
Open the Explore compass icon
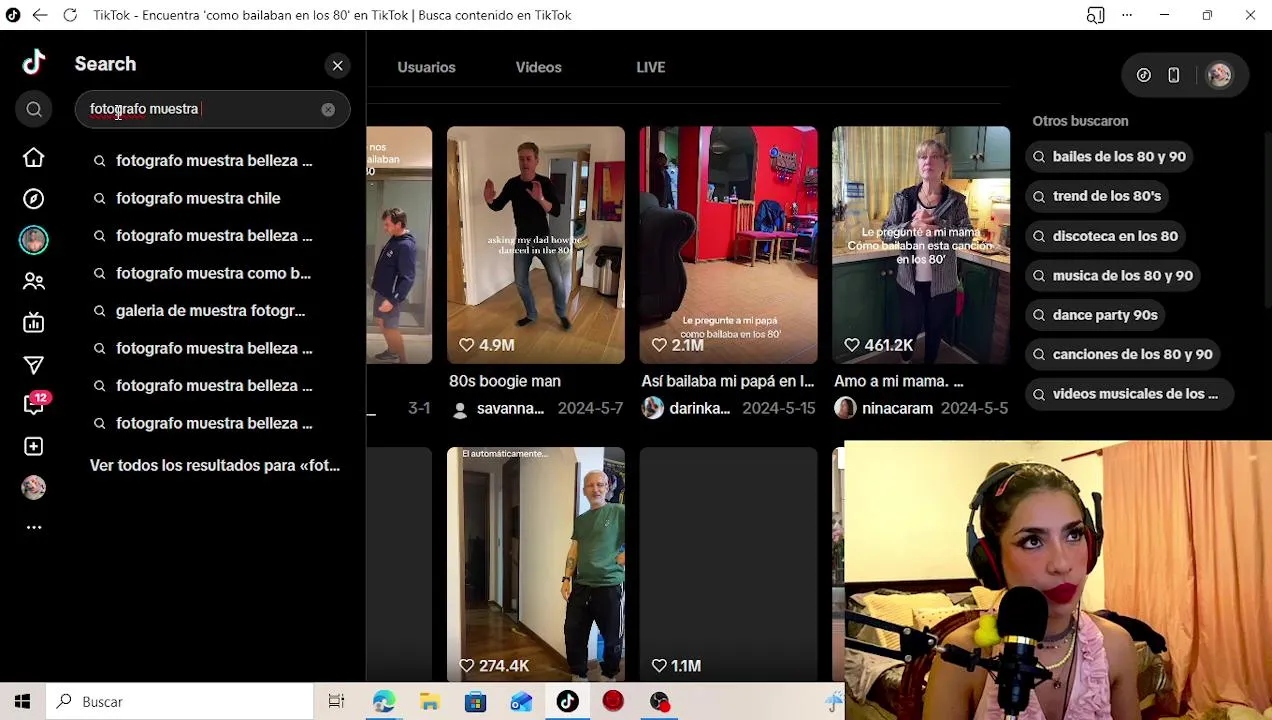click(x=34, y=199)
